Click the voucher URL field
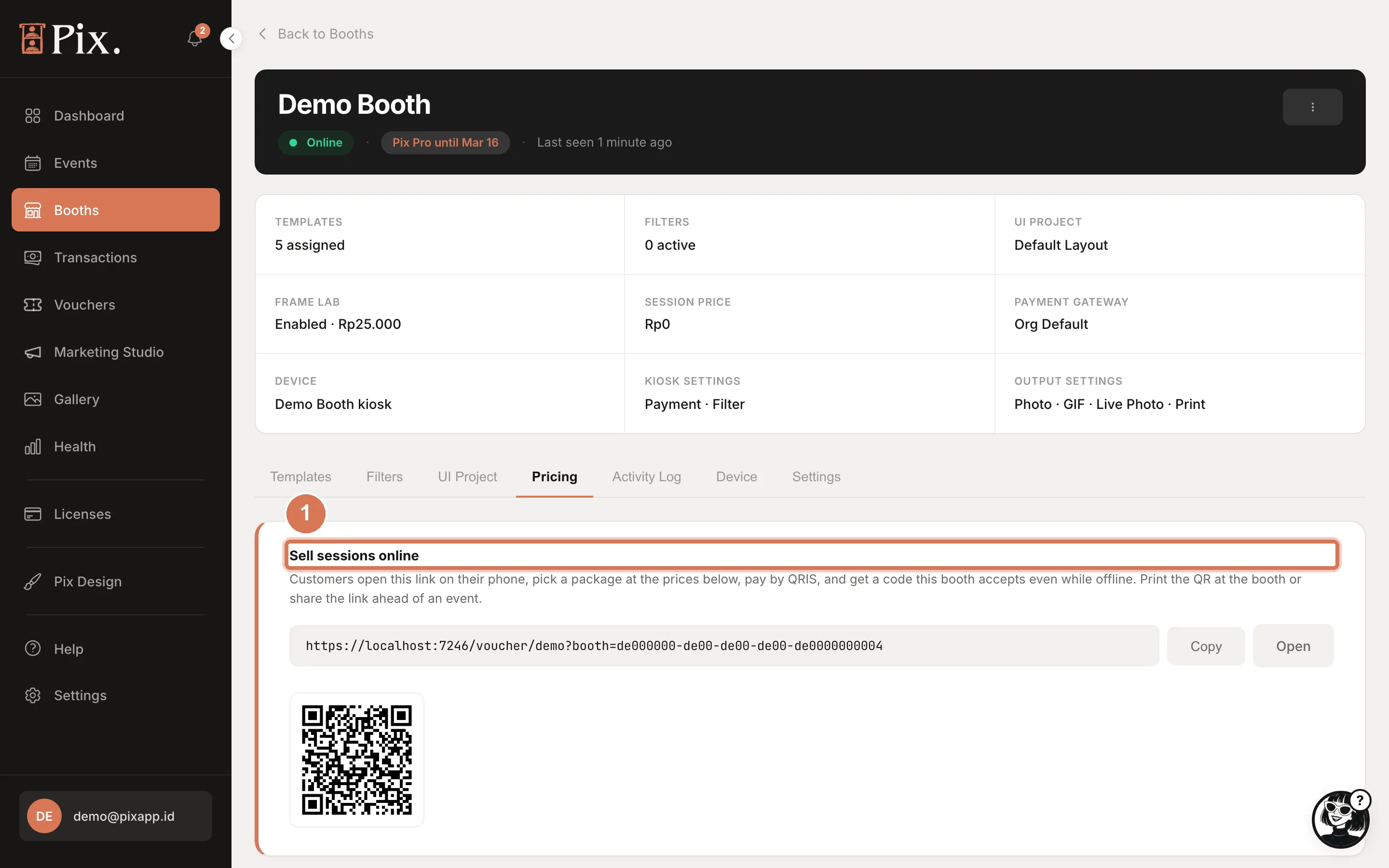Viewport: 1389px width, 868px height. [724, 646]
